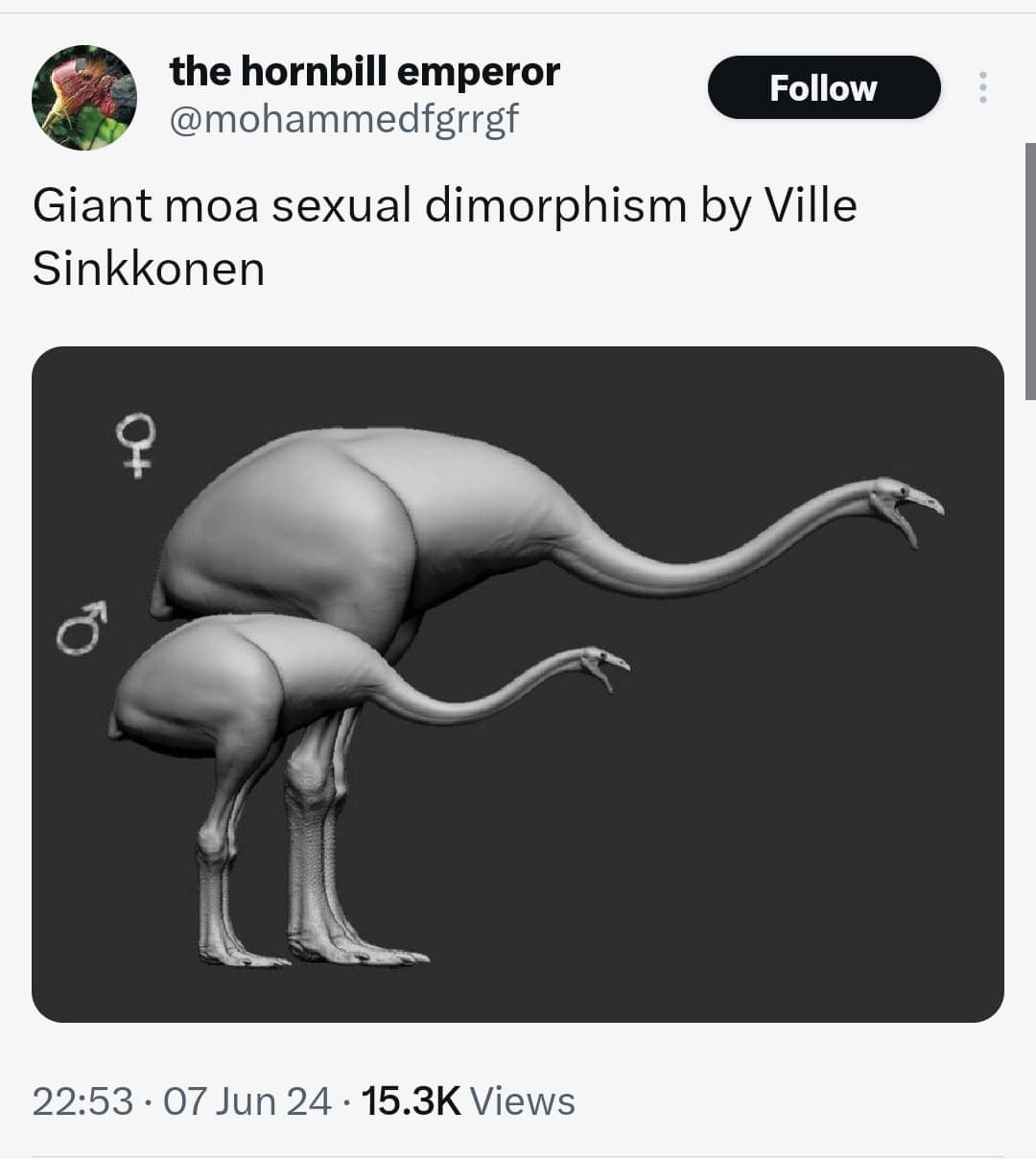Open the hornbill emperor profile picture

click(84, 97)
